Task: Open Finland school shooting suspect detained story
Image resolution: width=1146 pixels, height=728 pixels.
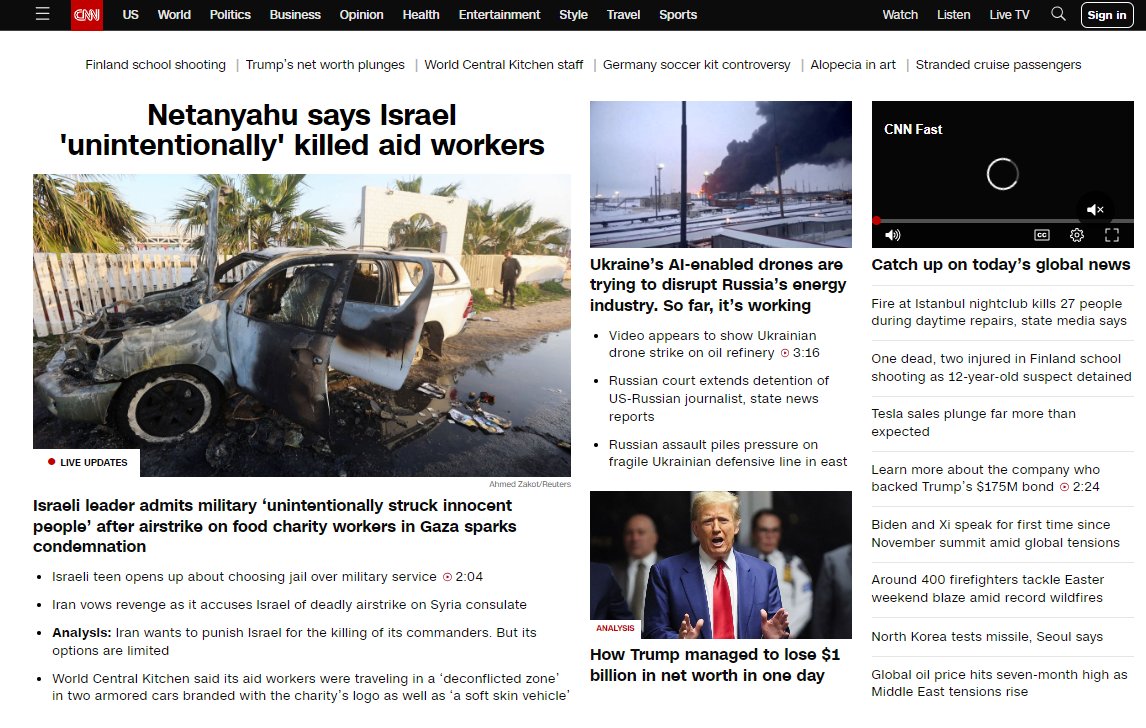Action: click(1001, 367)
